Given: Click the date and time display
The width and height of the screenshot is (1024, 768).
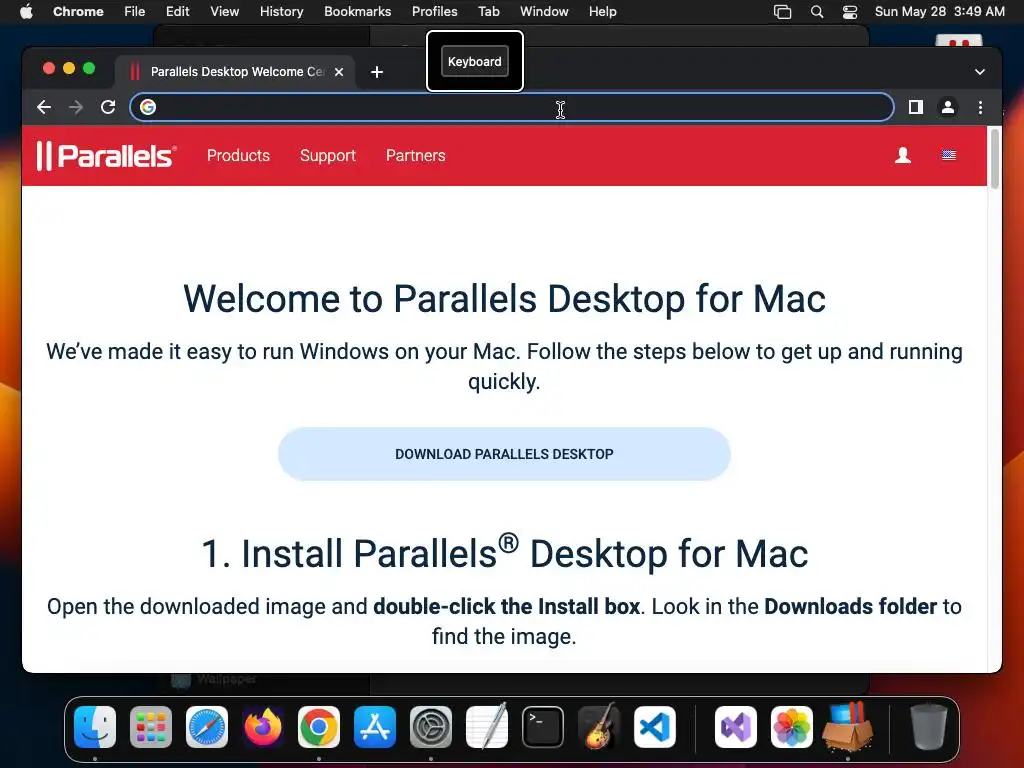Looking at the screenshot, I should (x=939, y=12).
